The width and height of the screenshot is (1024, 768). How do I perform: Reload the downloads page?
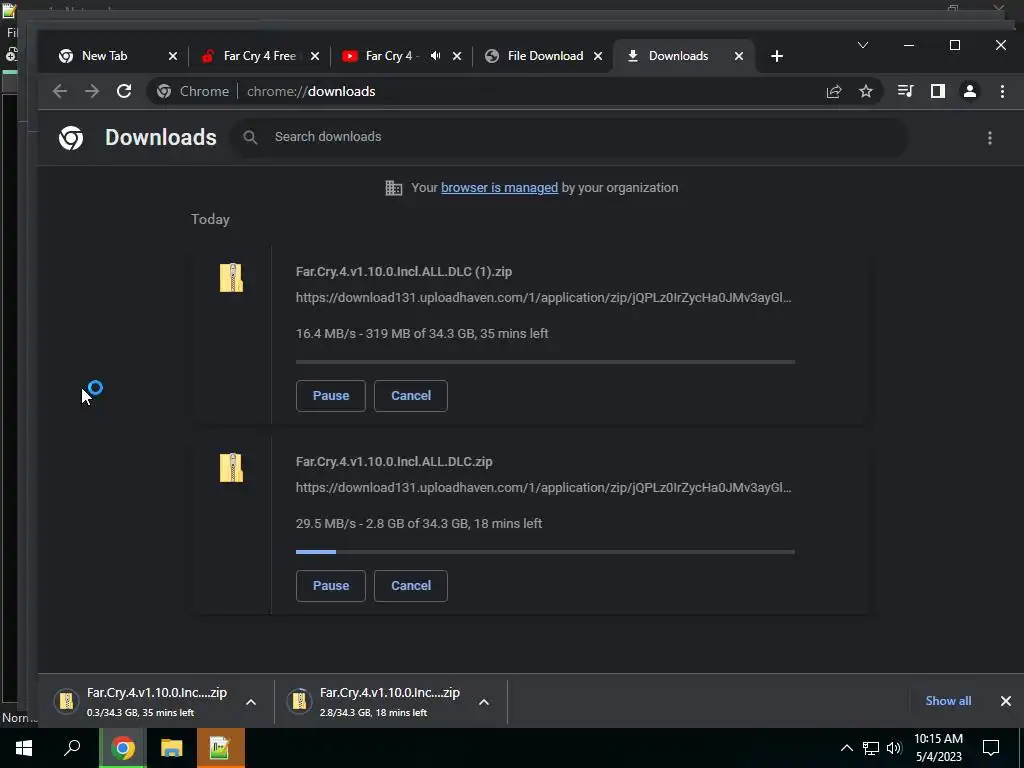click(x=124, y=91)
